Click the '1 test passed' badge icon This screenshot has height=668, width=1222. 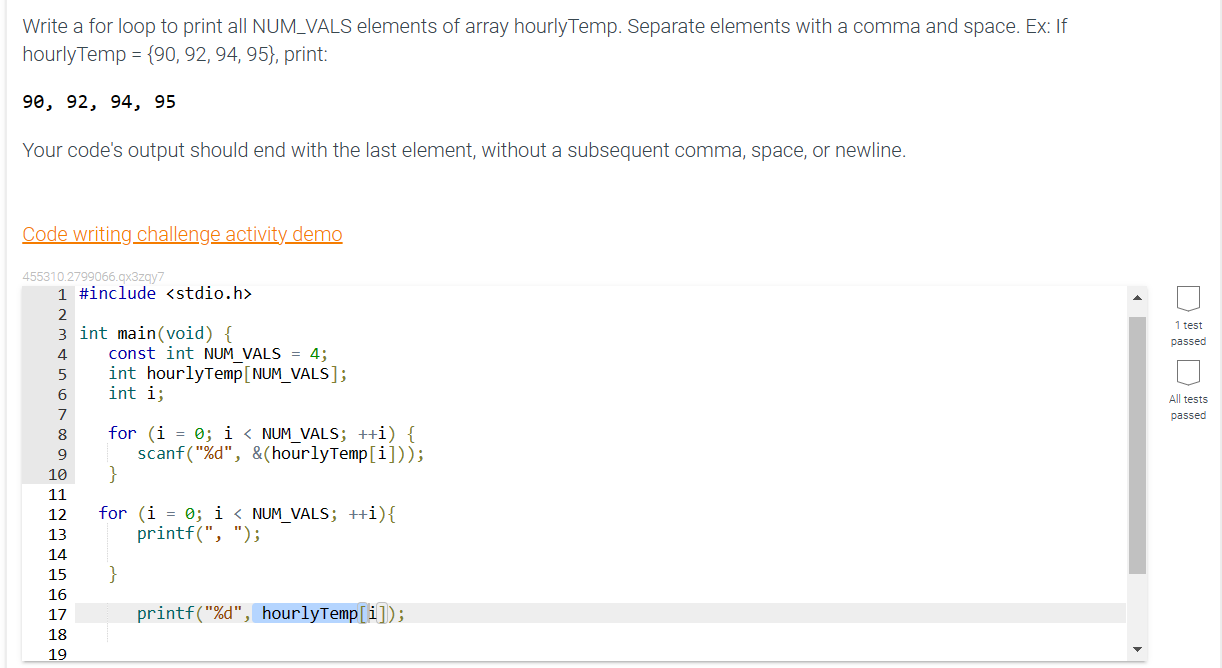[x=1188, y=298]
